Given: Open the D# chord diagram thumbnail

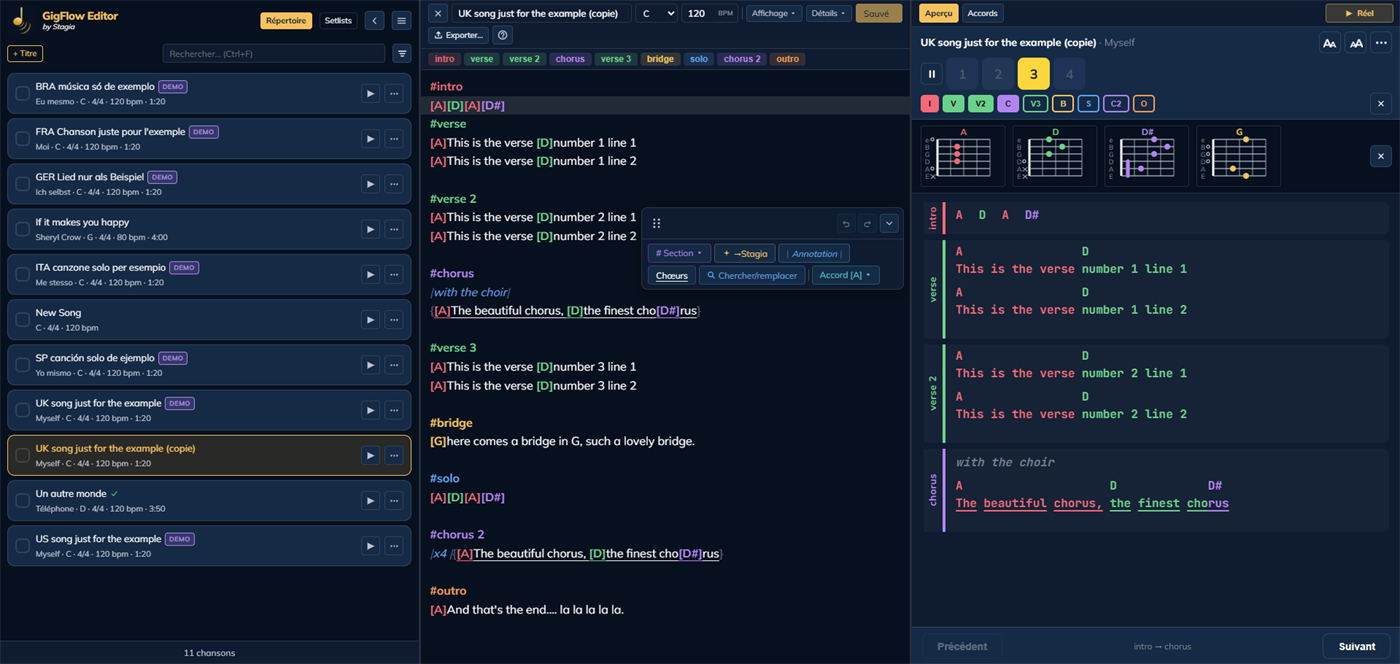Looking at the screenshot, I should click(x=1146, y=156).
